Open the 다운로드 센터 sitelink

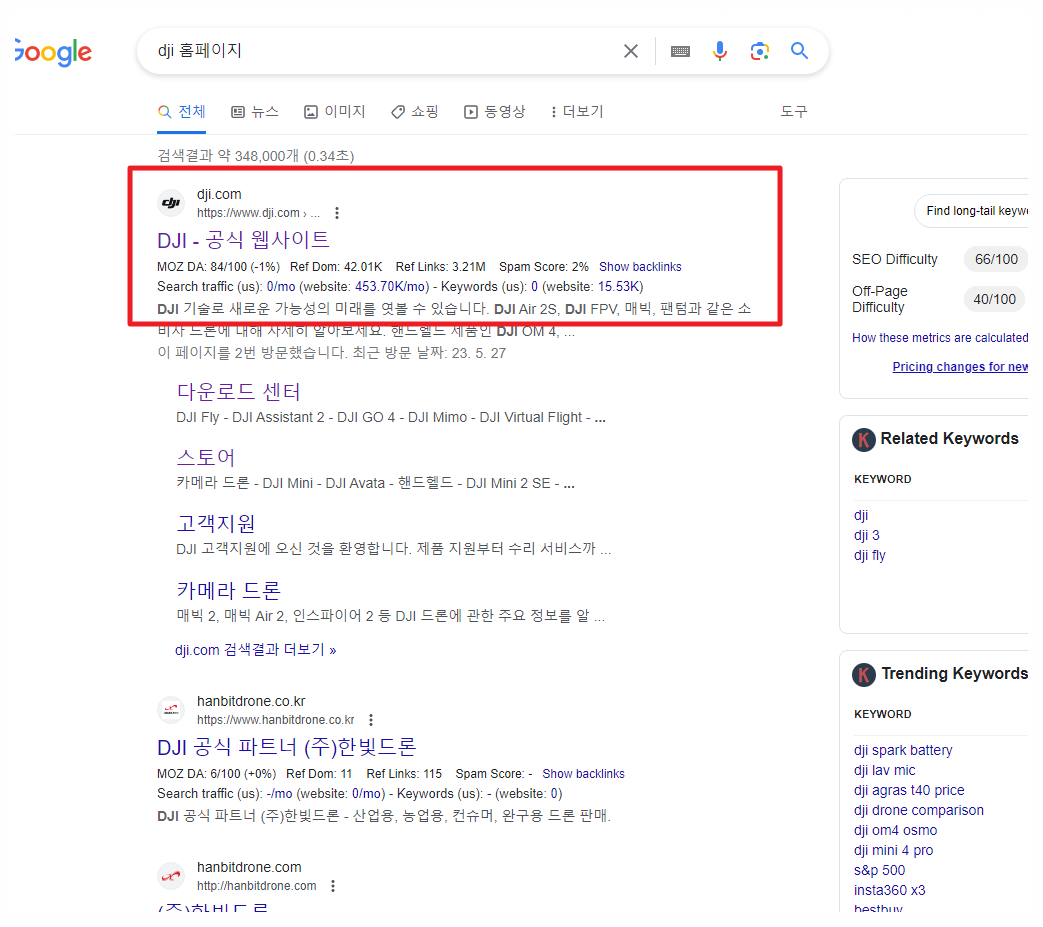(238, 392)
